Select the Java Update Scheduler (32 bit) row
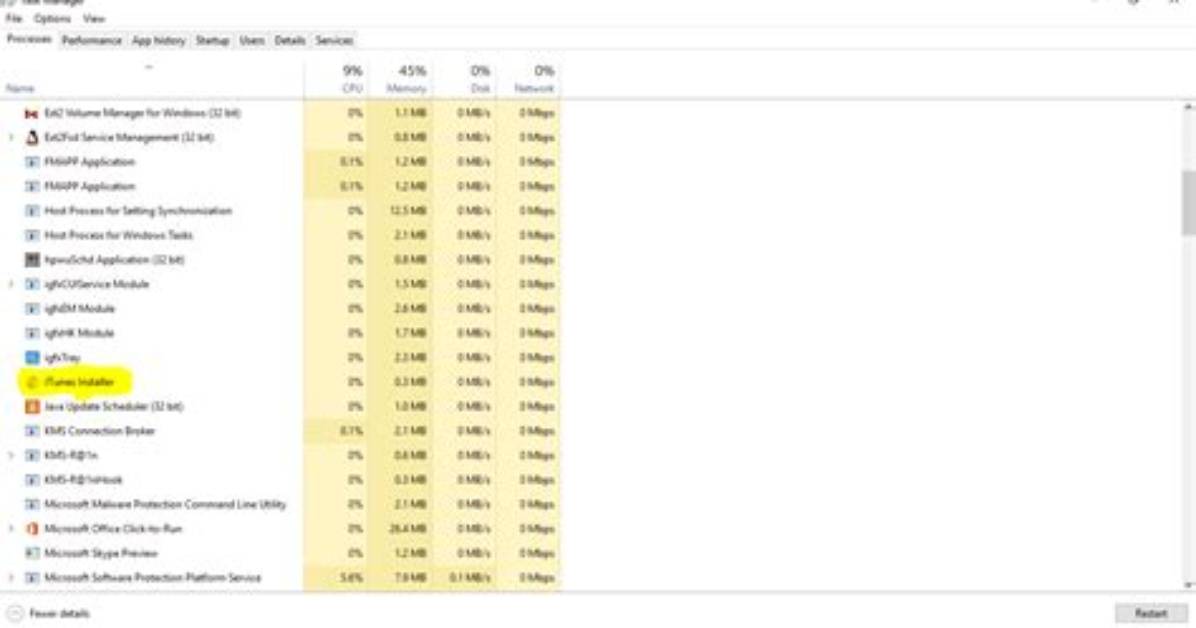1196x628 pixels. (x=281, y=406)
